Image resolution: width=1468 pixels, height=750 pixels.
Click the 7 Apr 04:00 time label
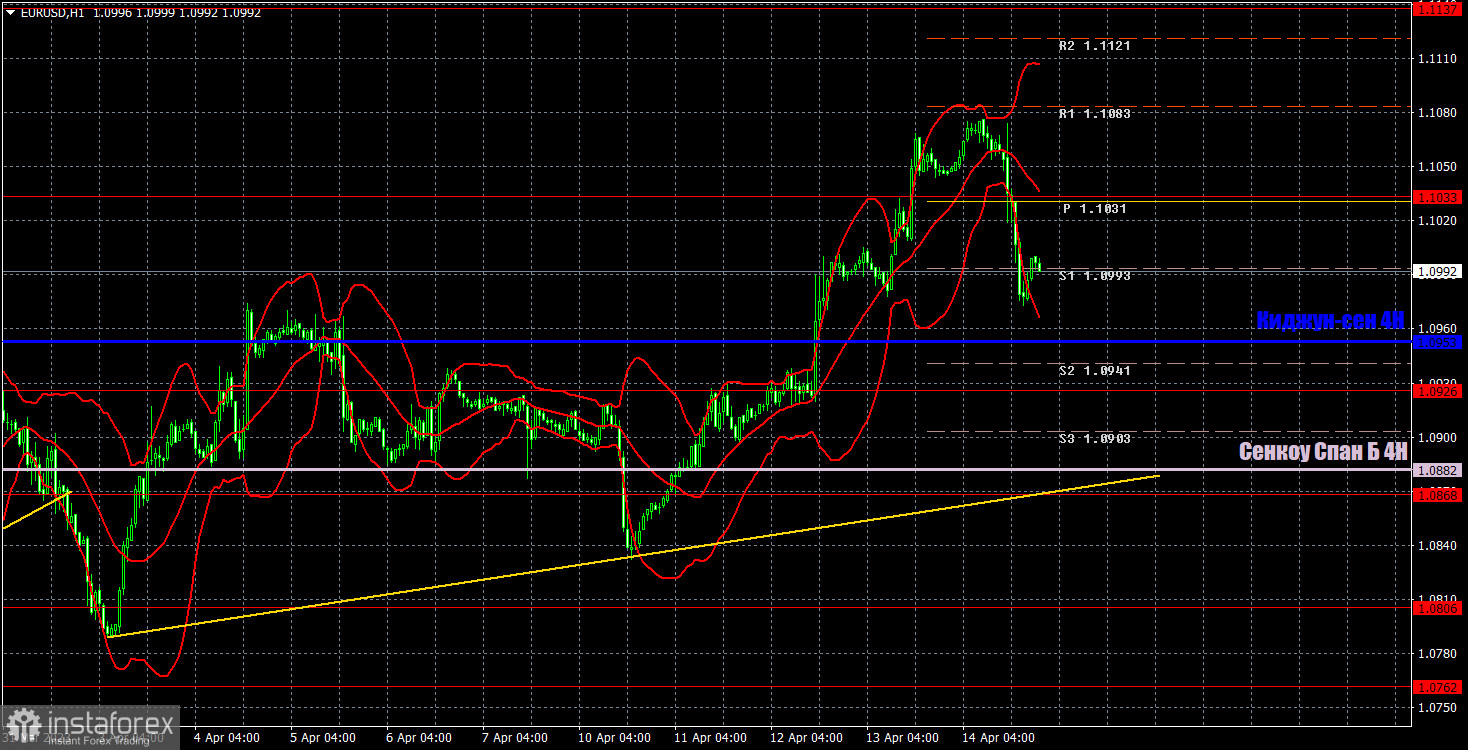point(514,738)
